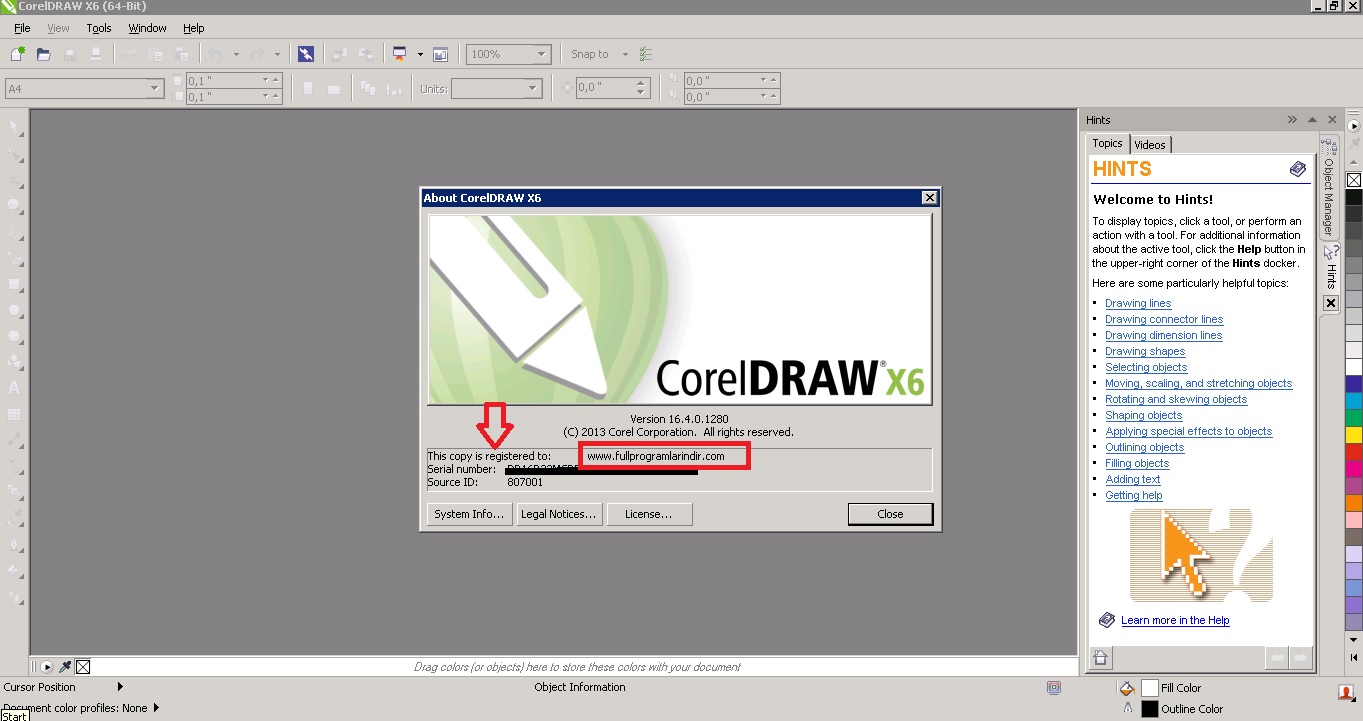Screen dimensions: 1363x721
Task: Close the Hints docker tab with X
Action: [x=1331, y=303]
